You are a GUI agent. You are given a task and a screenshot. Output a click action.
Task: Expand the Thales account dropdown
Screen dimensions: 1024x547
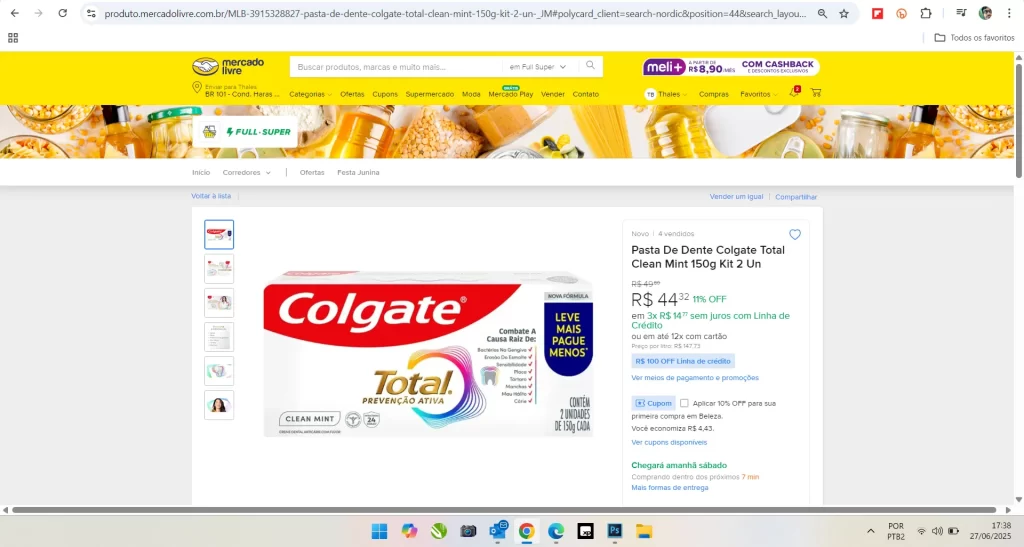coord(666,94)
